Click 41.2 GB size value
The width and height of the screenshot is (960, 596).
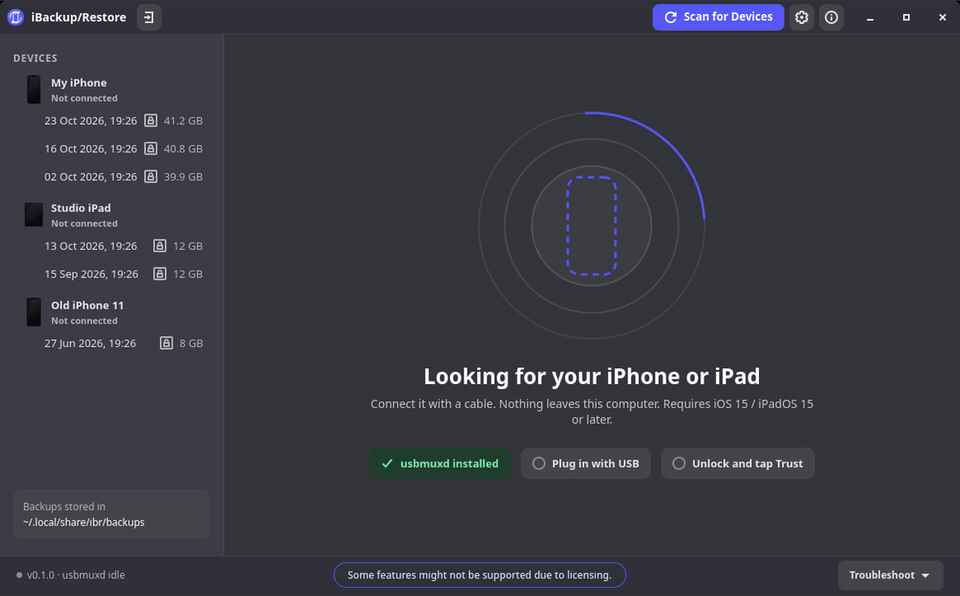[183, 121]
